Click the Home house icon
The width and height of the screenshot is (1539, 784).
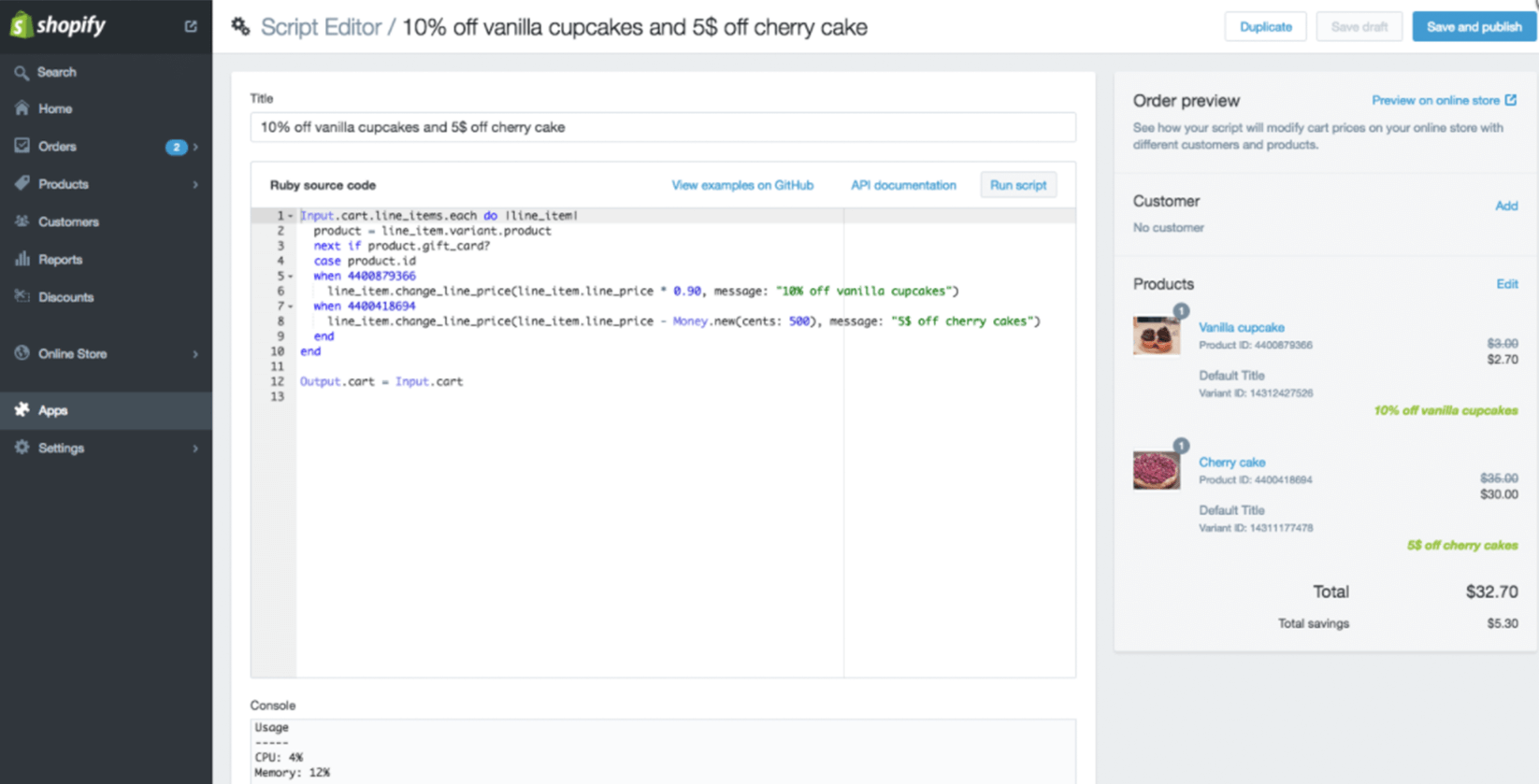[22, 108]
